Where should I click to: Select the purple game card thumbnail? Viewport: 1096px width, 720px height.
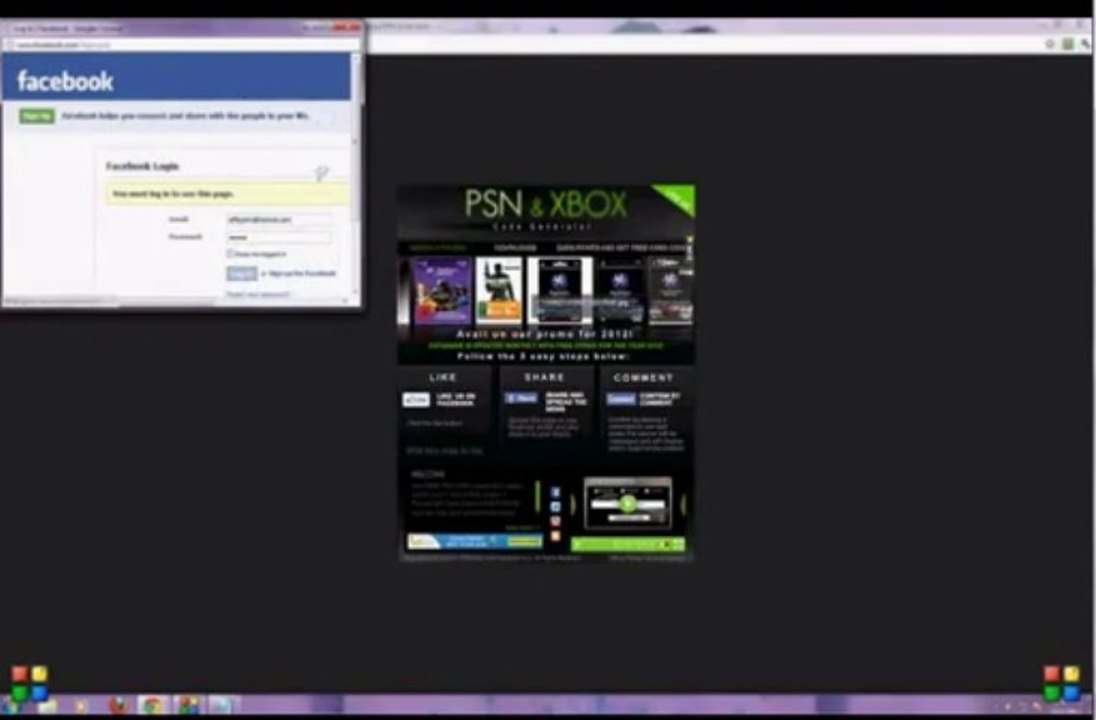(x=442, y=291)
